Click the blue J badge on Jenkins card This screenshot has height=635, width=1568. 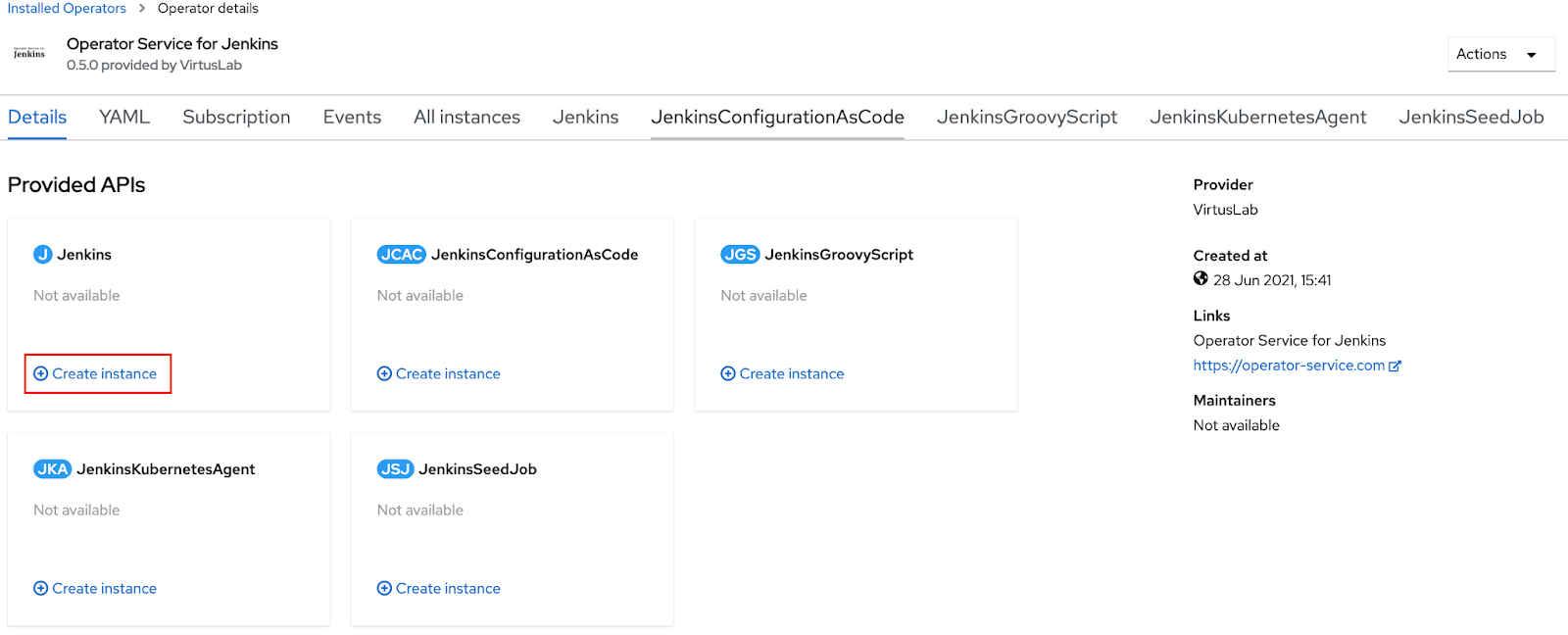click(42, 255)
